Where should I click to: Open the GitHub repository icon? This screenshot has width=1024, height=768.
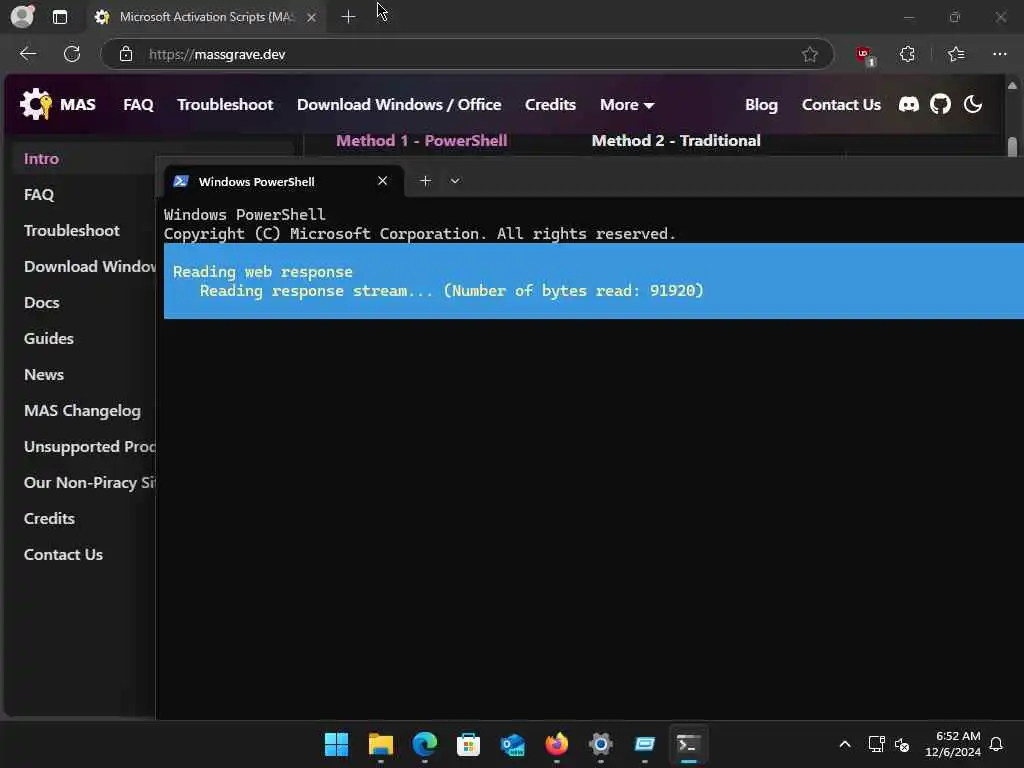click(x=940, y=104)
